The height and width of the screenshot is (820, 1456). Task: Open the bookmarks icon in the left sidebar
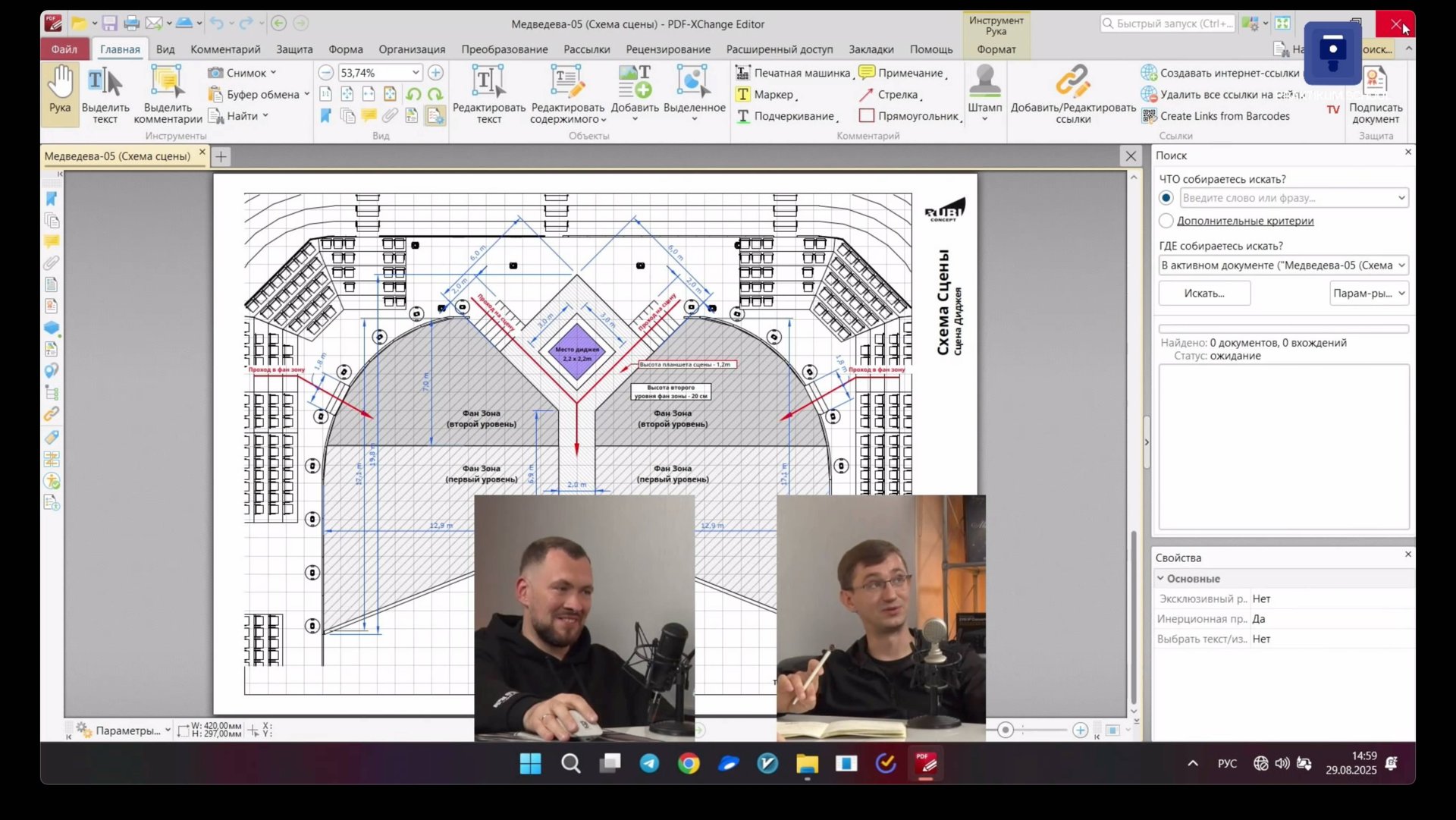pyautogui.click(x=52, y=199)
